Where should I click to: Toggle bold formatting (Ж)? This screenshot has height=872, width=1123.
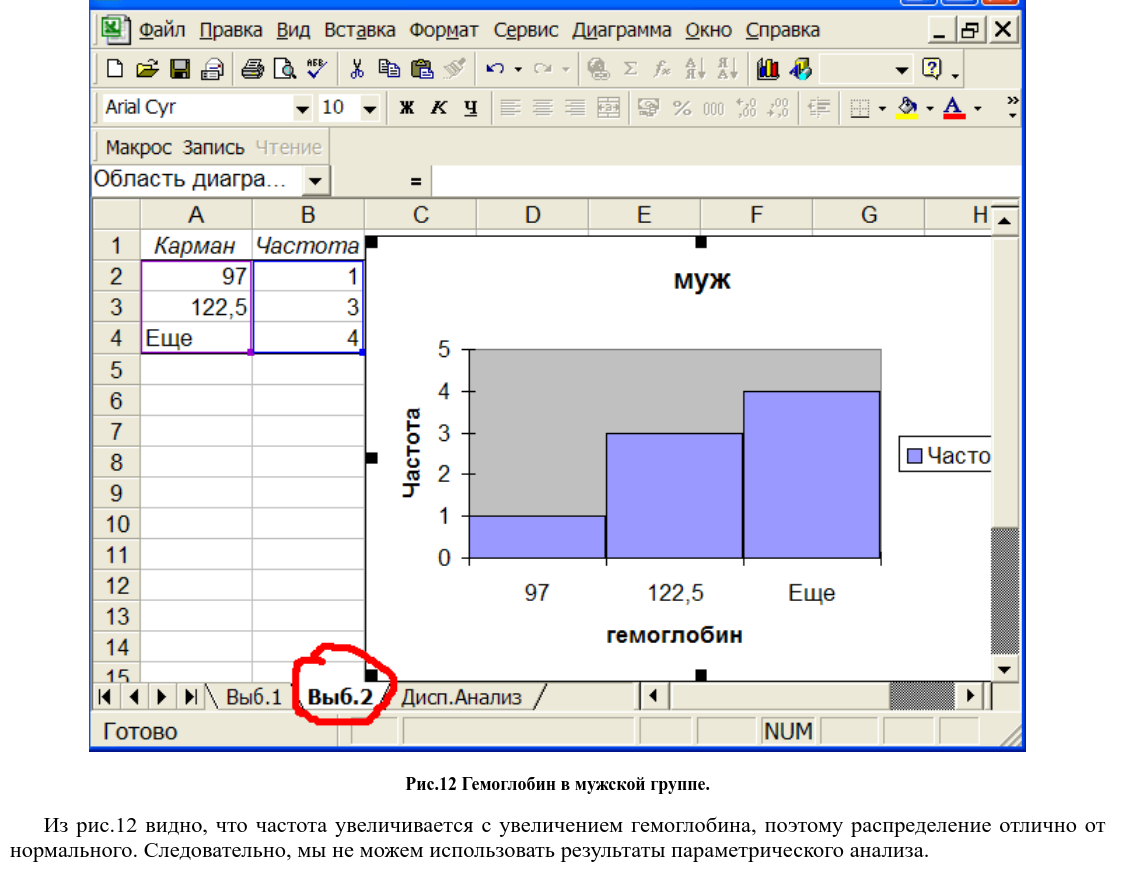pos(407,108)
